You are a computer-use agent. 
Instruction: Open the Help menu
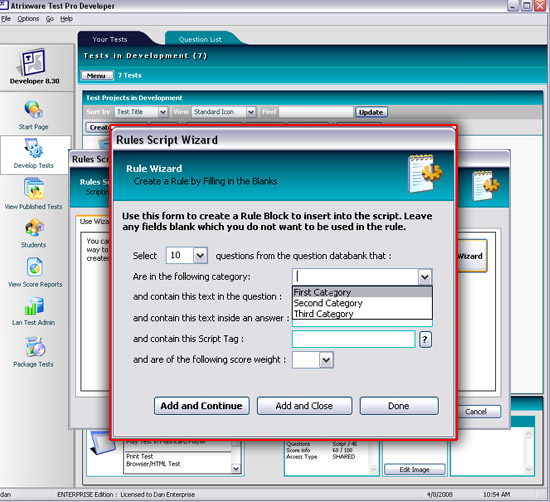(x=66, y=19)
